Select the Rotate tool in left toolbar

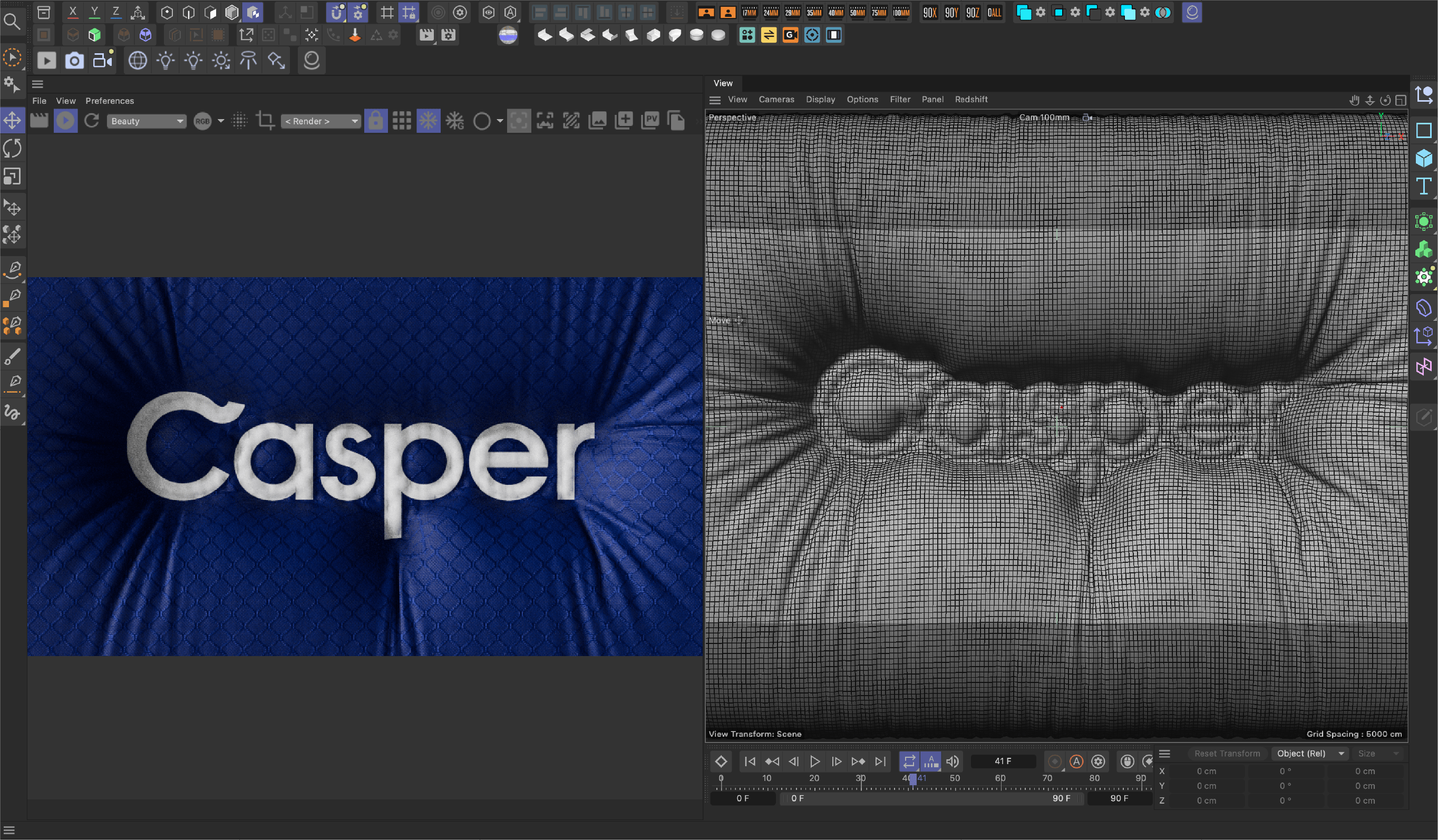12,149
